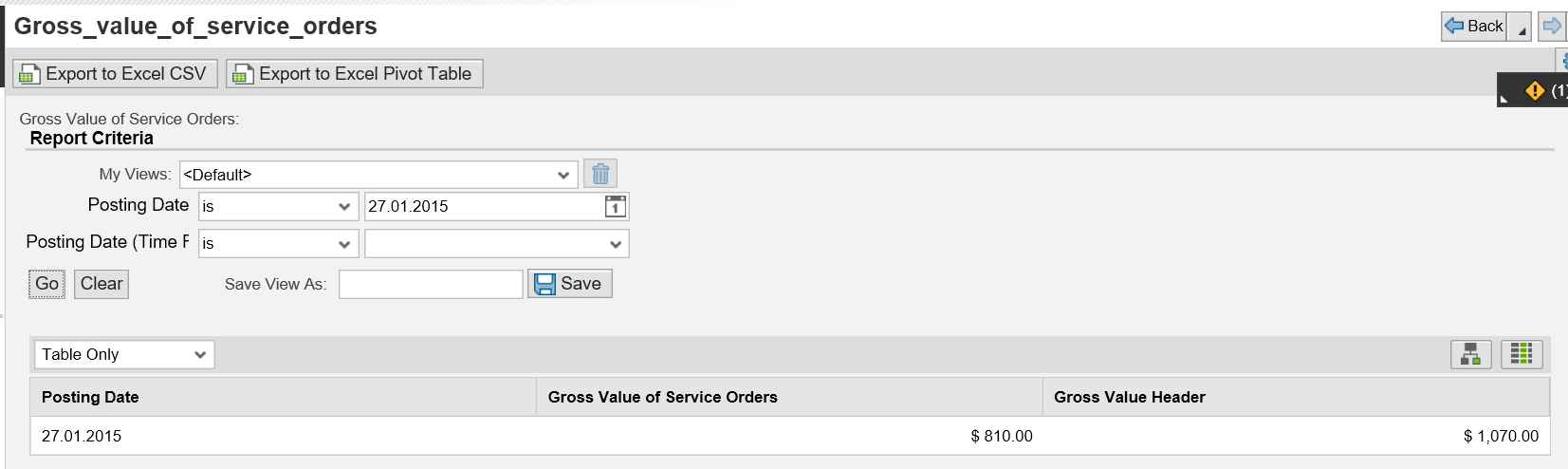
Task: Export to Excel CSV
Action: pos(115,74)
